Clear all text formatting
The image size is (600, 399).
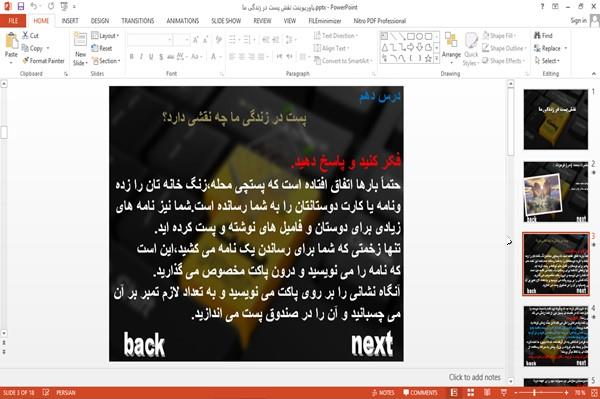219,40
